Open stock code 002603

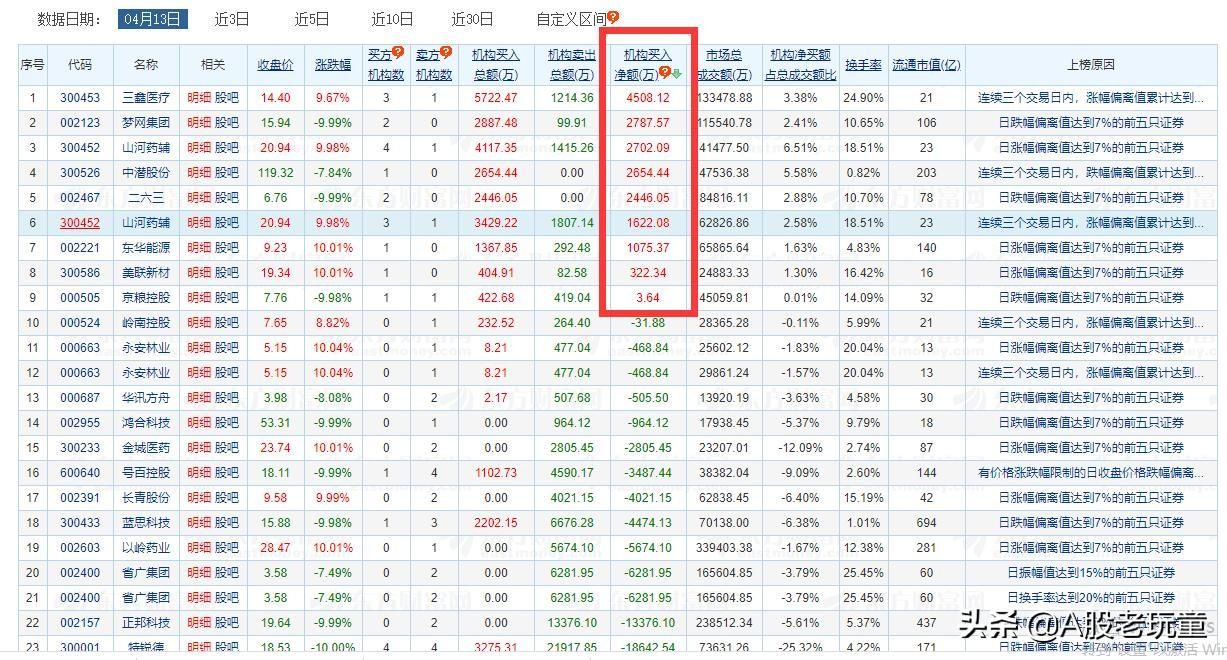point(80,548)
